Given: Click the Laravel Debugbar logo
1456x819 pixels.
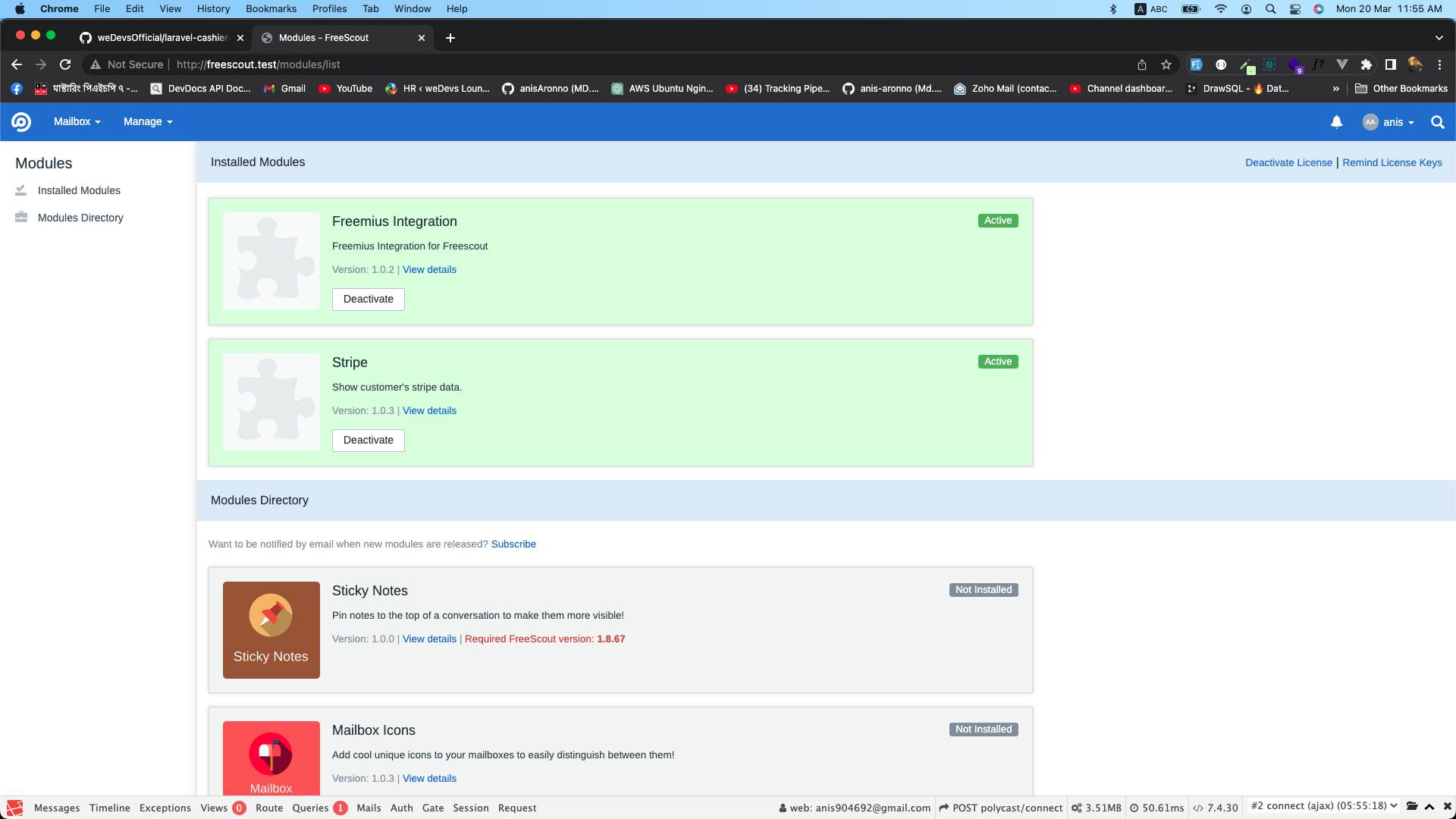Looking at the screenshot, I should 14,808.
